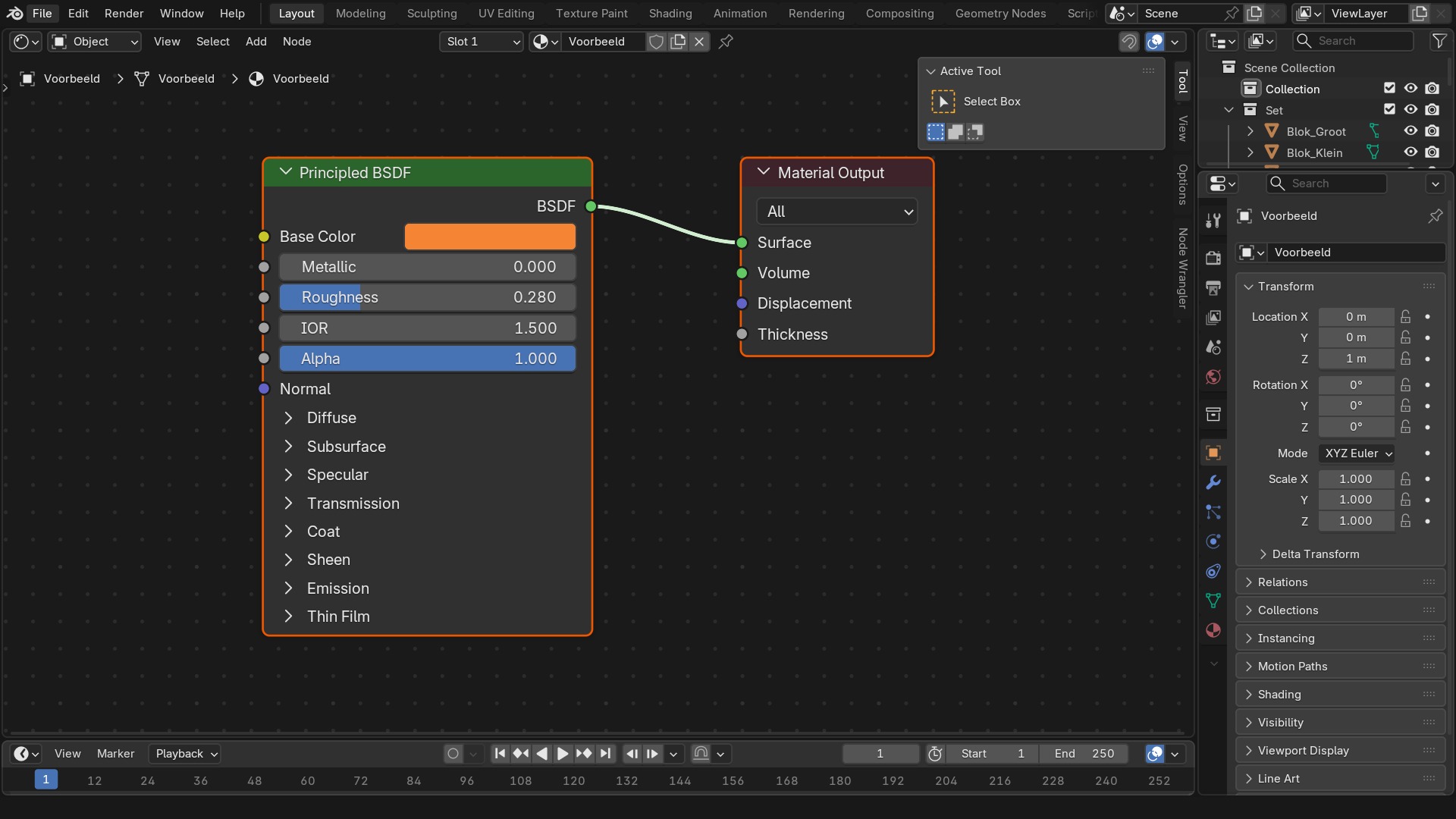1456x819 pixels.
Task: Open the Object Data (mesh) properties tab
Action: [x=1213, y=601]
